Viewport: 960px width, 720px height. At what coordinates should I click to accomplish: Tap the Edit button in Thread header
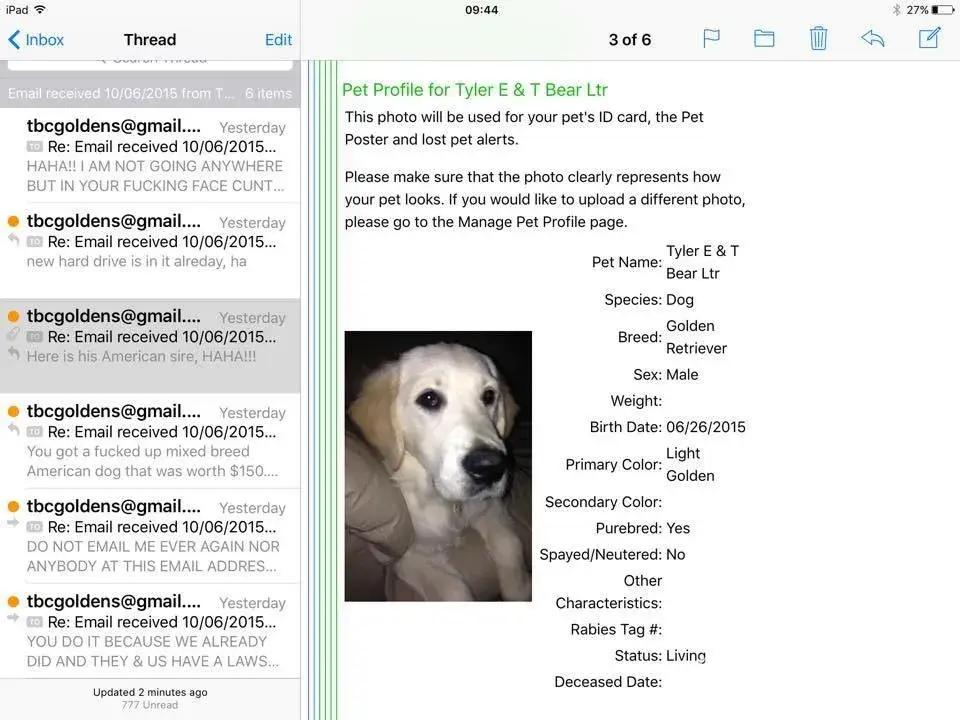pyautogui.click(x=278, y=40)
